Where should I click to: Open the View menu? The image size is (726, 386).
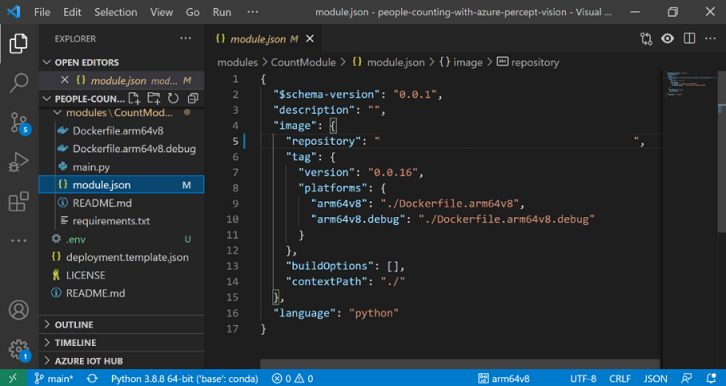162,12
